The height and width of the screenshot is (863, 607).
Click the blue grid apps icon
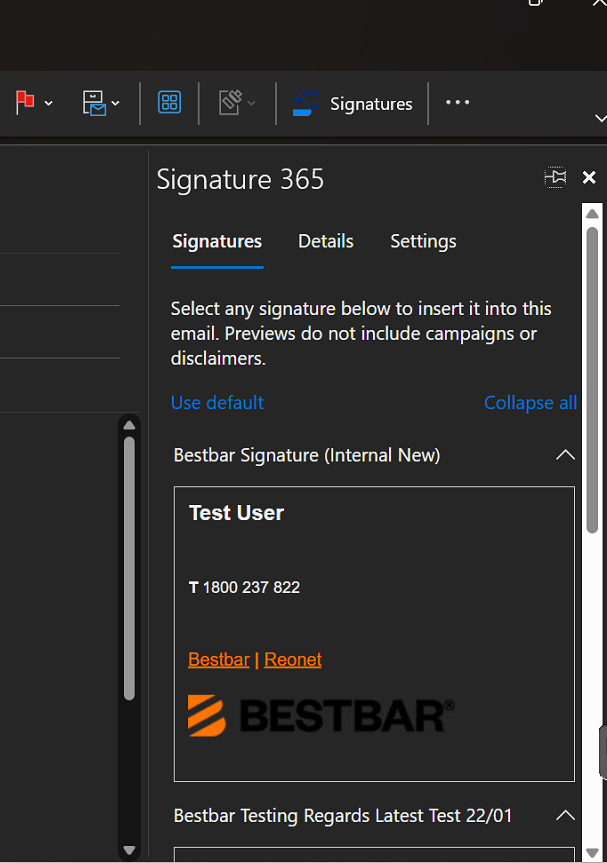pos(169,102)
